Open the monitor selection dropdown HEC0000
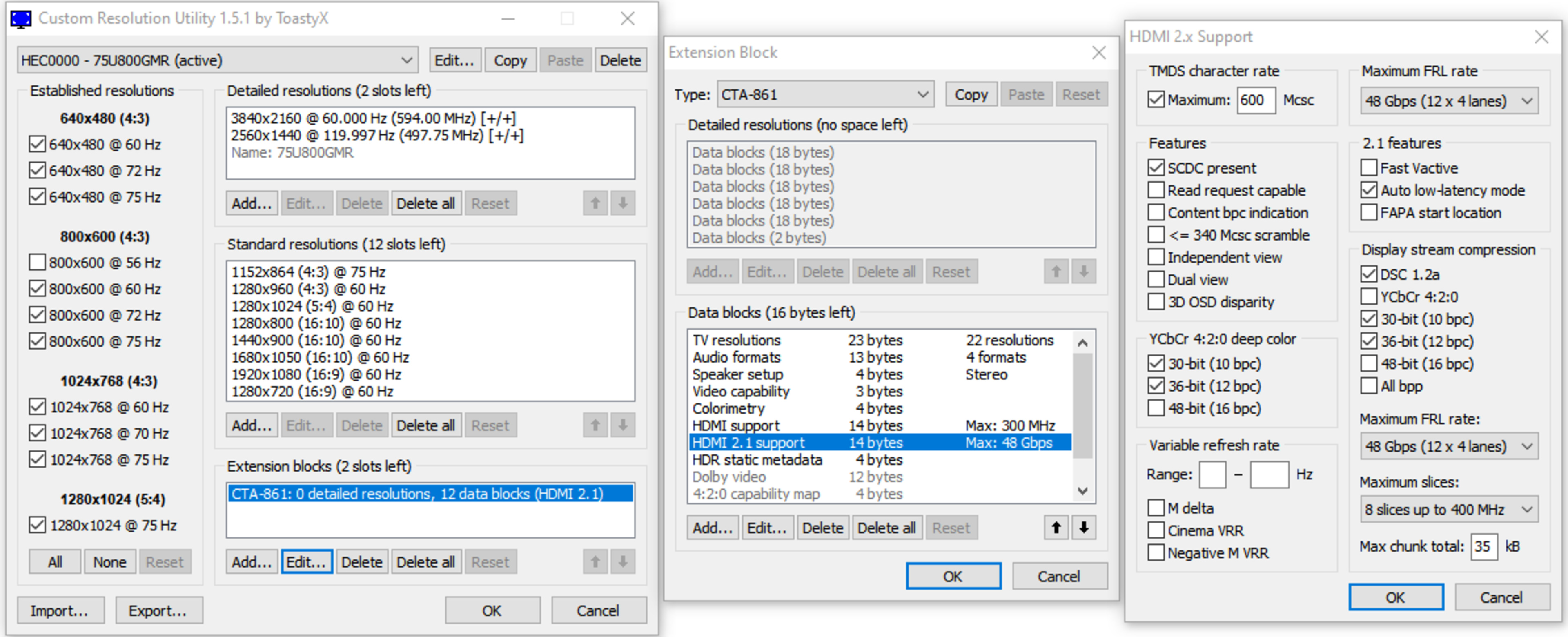 217,60
